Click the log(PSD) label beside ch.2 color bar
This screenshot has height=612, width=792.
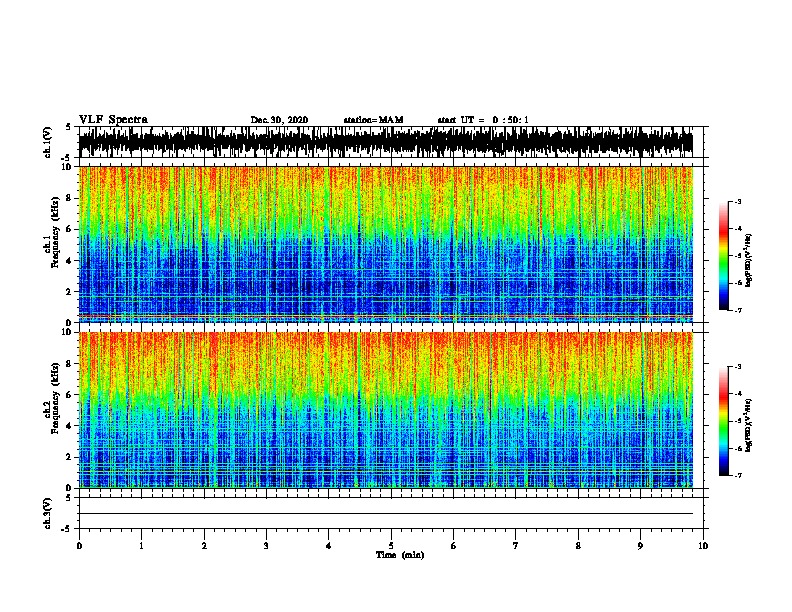pos(748,425)
